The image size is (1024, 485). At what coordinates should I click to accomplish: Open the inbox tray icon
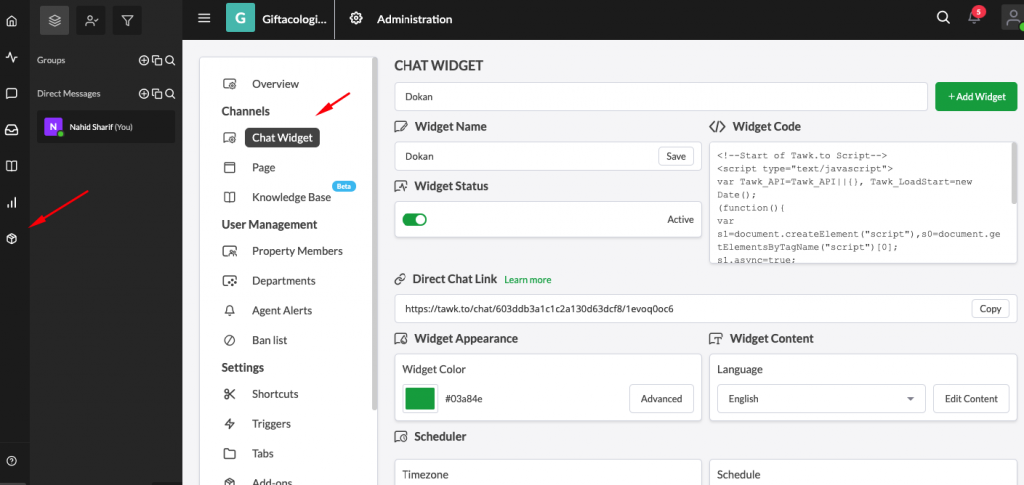coord(11,130)
